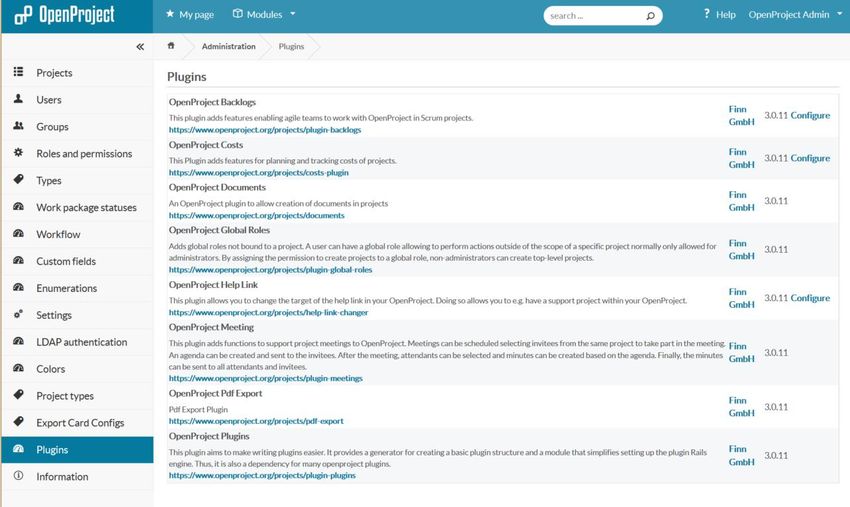Open Users in the sidebar
850x507 pixels.
click(x=49, y=100)
